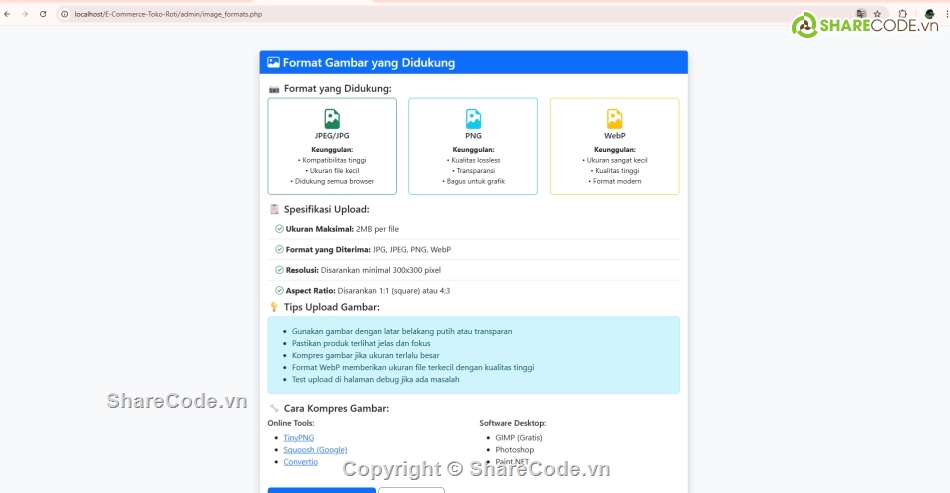The height and width of the screenshot is (493, 950).
Task: Open the TinyPNG link
Action: pyautogui.click(x=298, y=437)
